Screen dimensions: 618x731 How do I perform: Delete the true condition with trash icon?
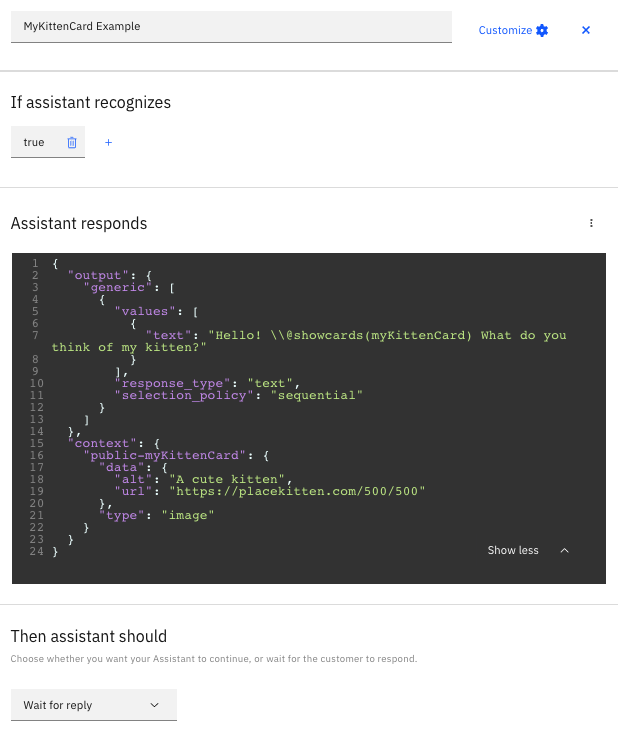[x=72, y=142]
